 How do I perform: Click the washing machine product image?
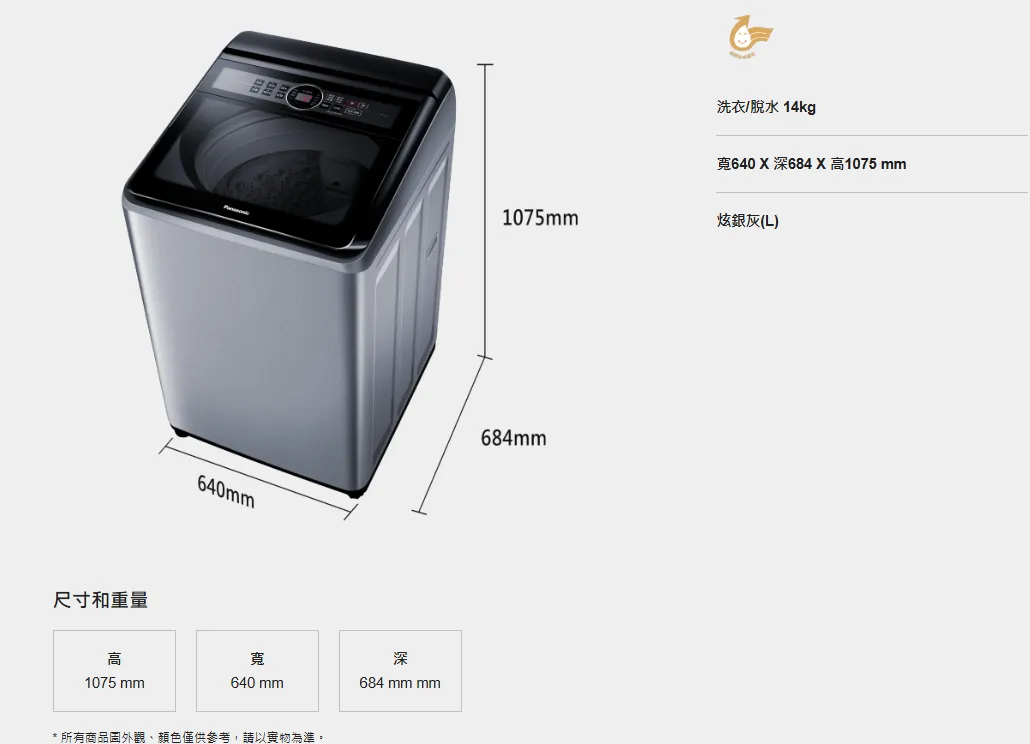[x=289, y=263]
